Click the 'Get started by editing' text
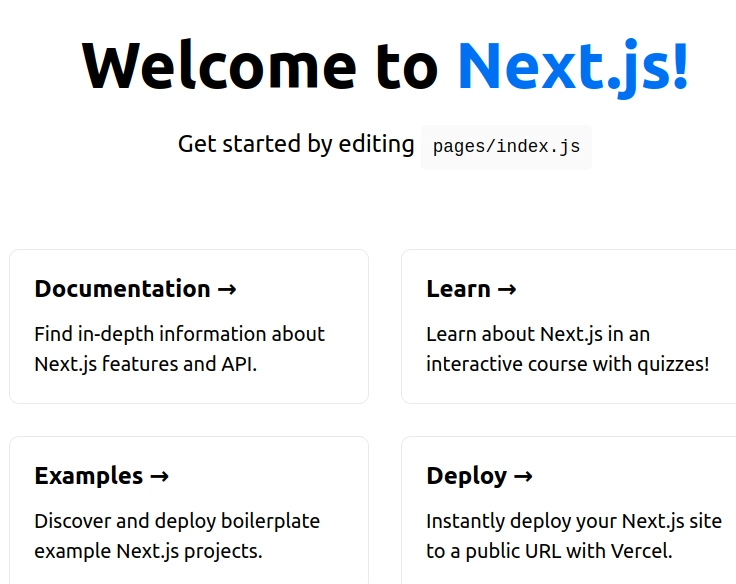 [296, 144]
